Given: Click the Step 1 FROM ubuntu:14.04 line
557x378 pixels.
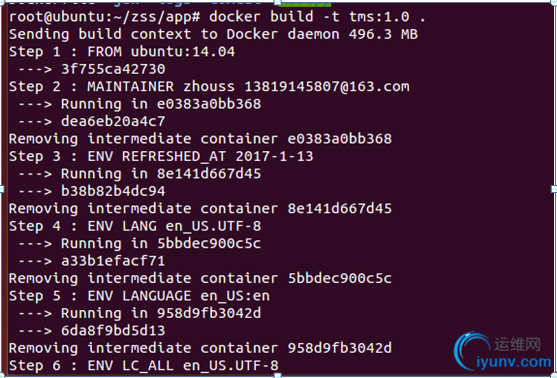Looking at the screenshot, I should click(122, 52).
